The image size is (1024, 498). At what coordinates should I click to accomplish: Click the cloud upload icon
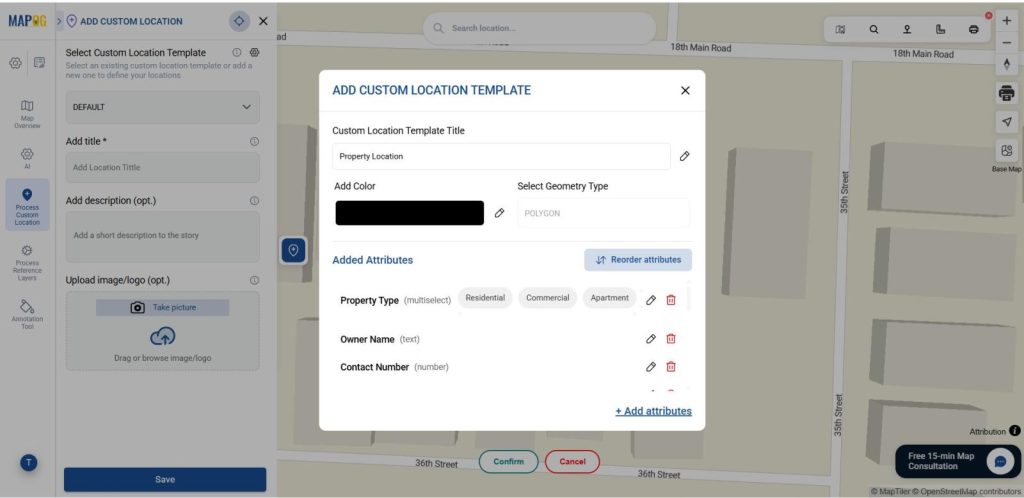(163, 336)
